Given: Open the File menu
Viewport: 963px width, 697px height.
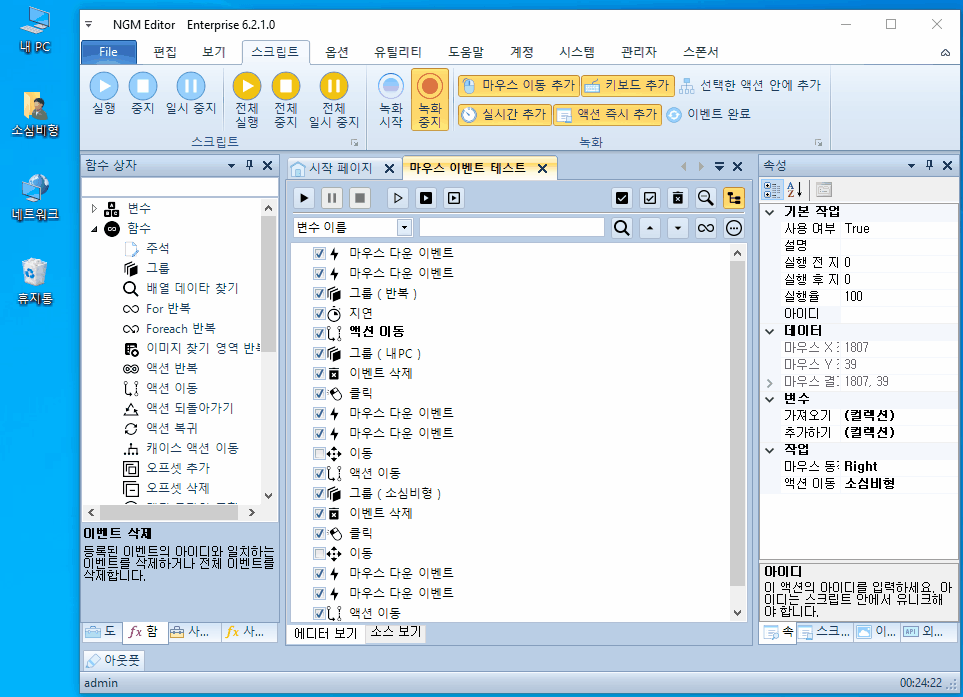Looking at the screenshot, I should pyautogui.click(x=109, y=52).
